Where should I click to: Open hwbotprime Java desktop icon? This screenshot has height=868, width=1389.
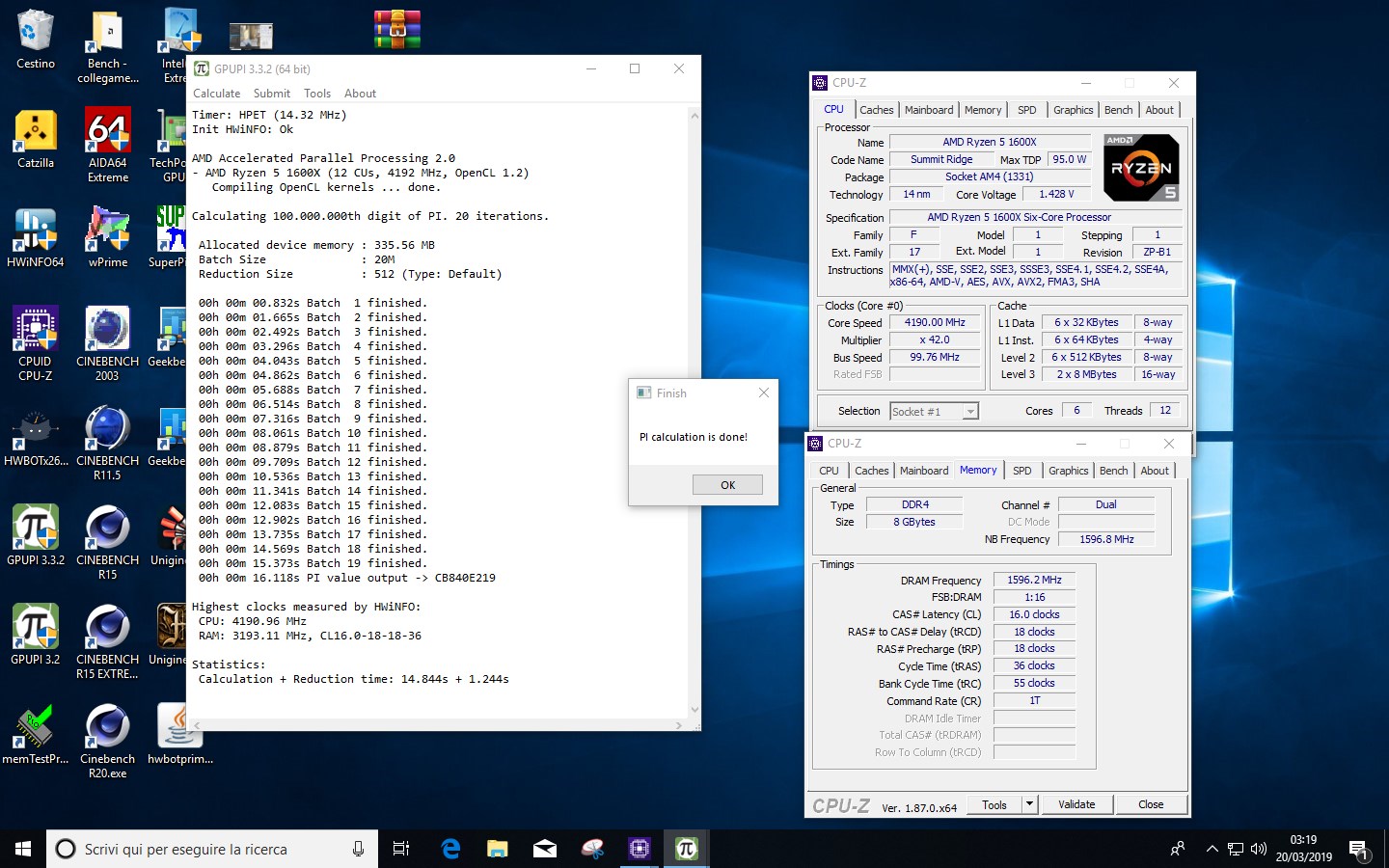pos(179,735)
